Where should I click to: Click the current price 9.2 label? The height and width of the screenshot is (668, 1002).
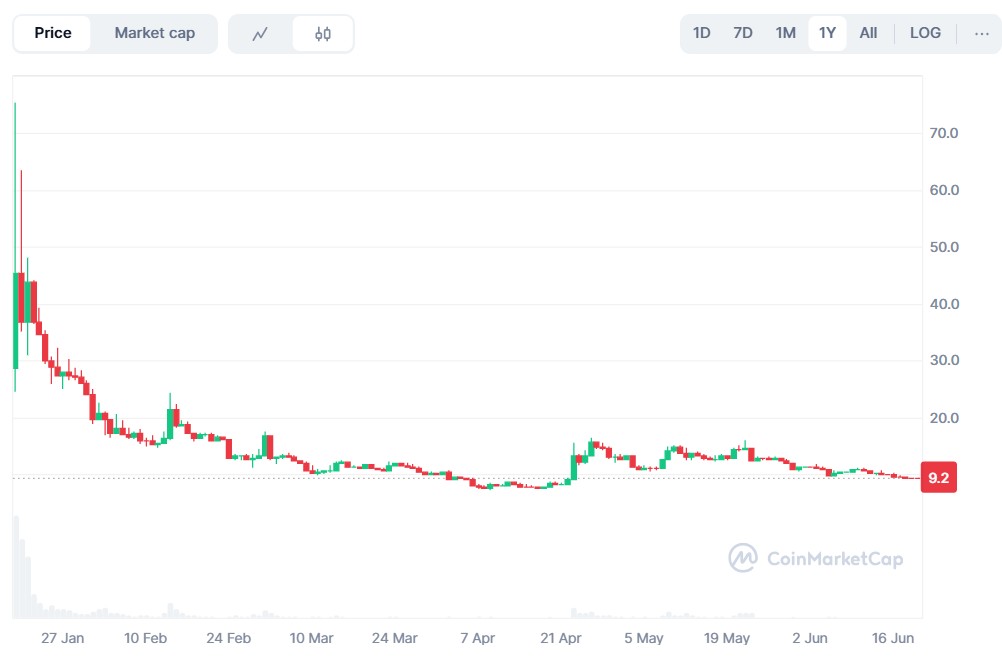click(938, 479)
